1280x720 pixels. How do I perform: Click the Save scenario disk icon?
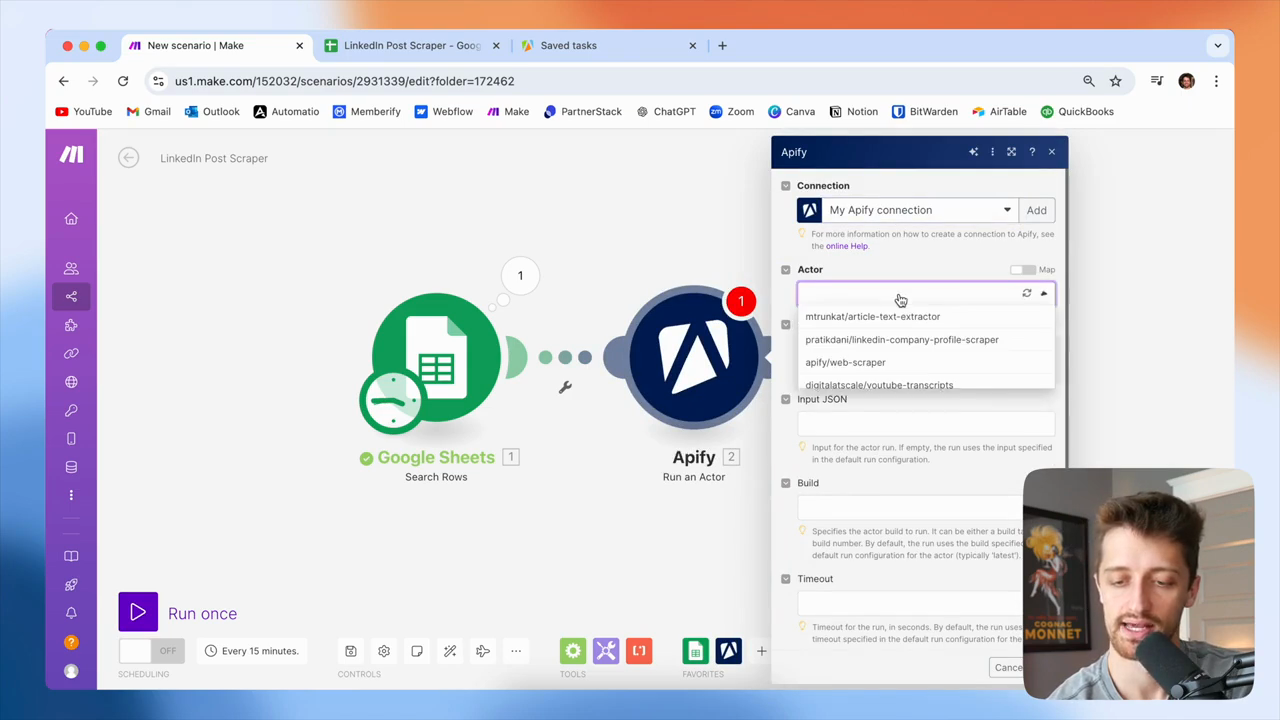351,651
